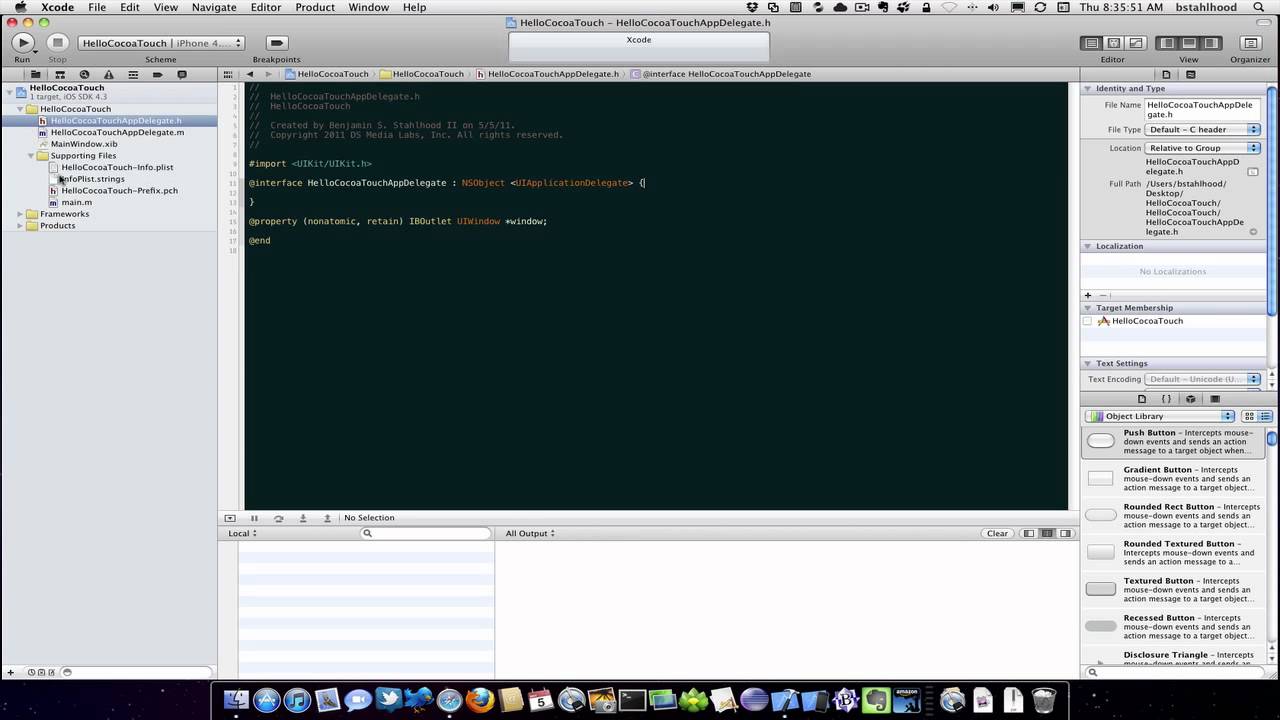Collapse the HelloCocoaTouch group folder

click(20, 109)
